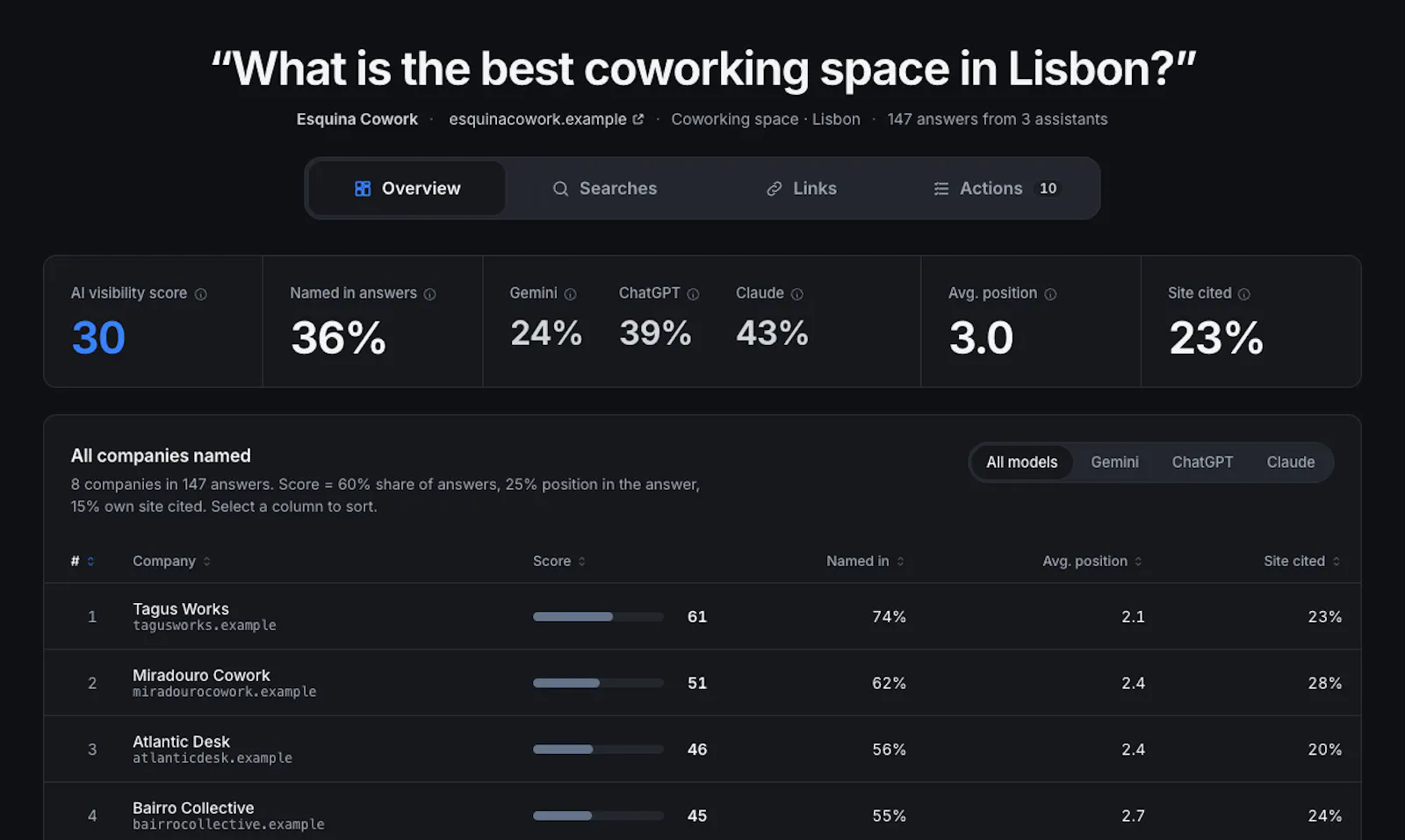
Task: Sort table by Company column
Action: point(171,561)
